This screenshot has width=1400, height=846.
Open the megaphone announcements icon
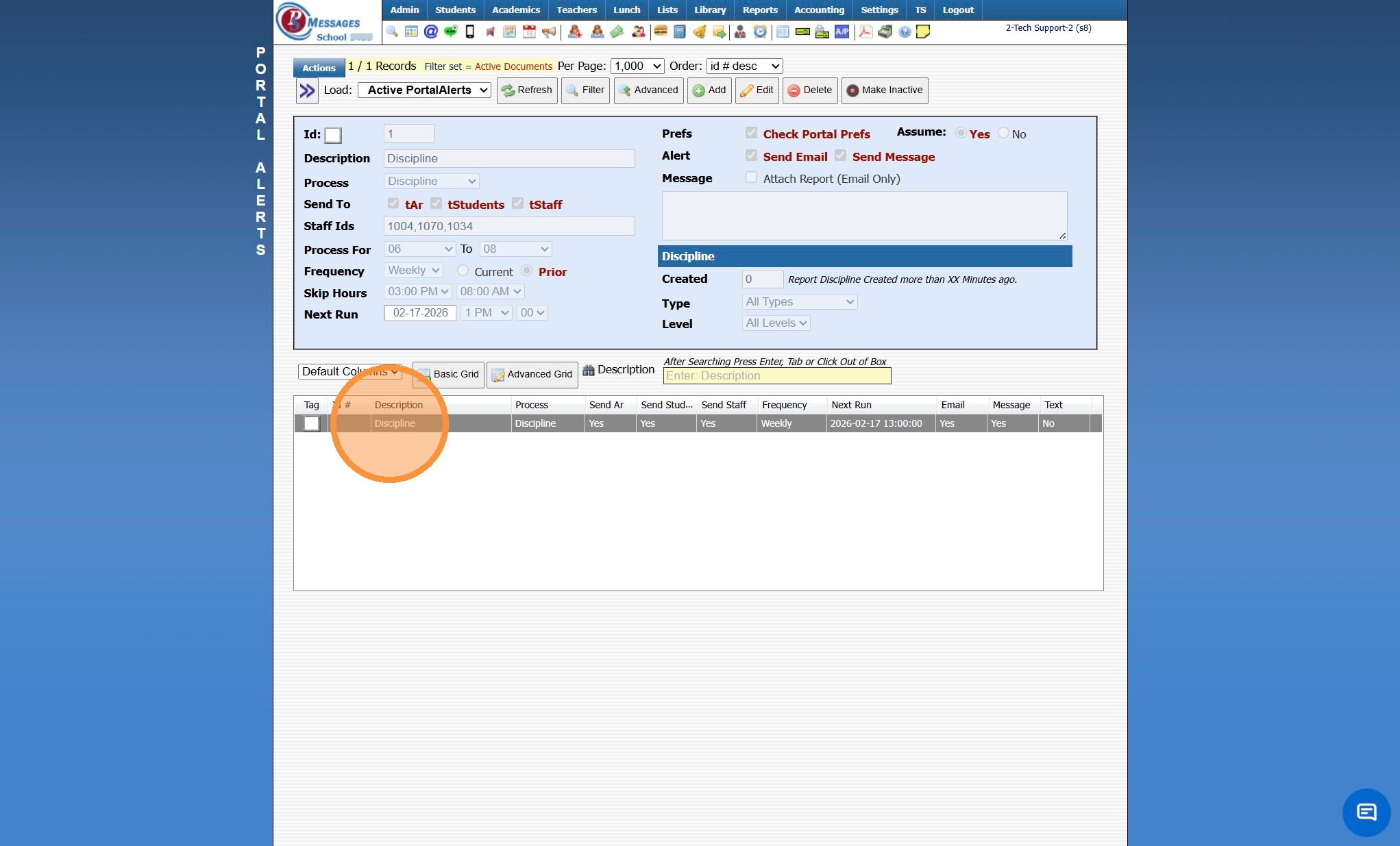click(x=549, y=32)
